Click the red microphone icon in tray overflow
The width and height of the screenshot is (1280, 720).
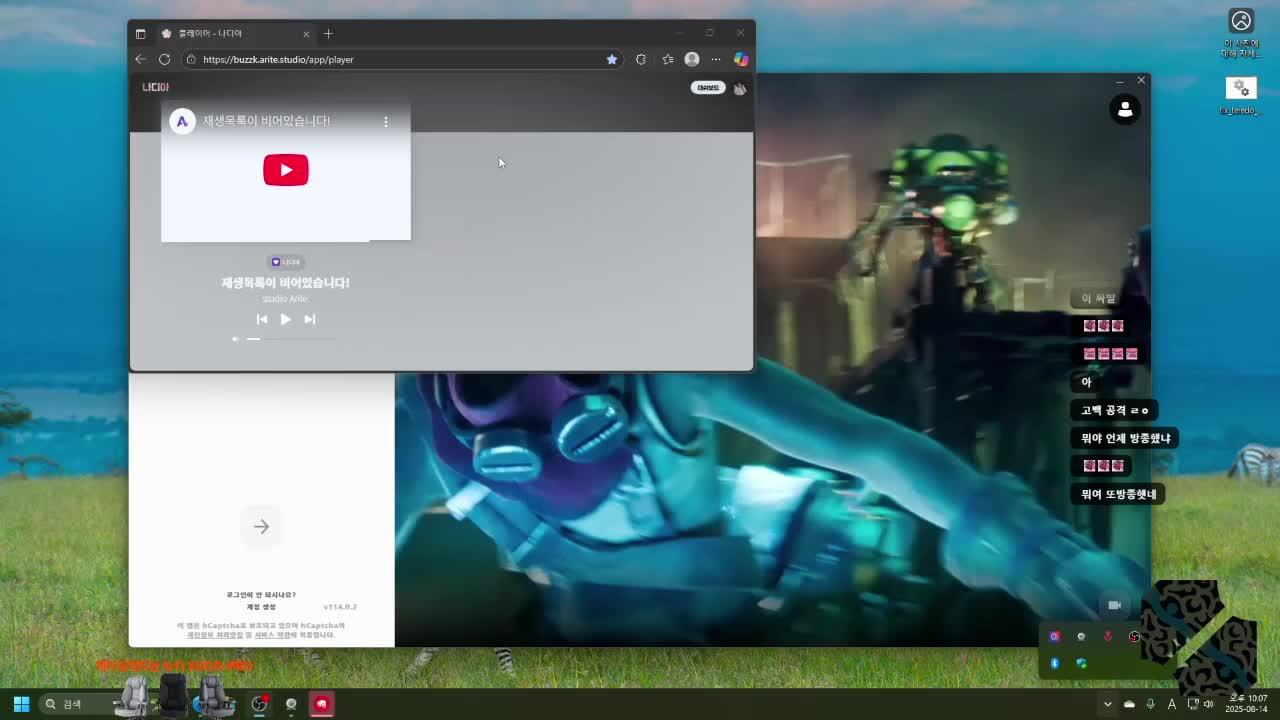[x=1108, y=636]
